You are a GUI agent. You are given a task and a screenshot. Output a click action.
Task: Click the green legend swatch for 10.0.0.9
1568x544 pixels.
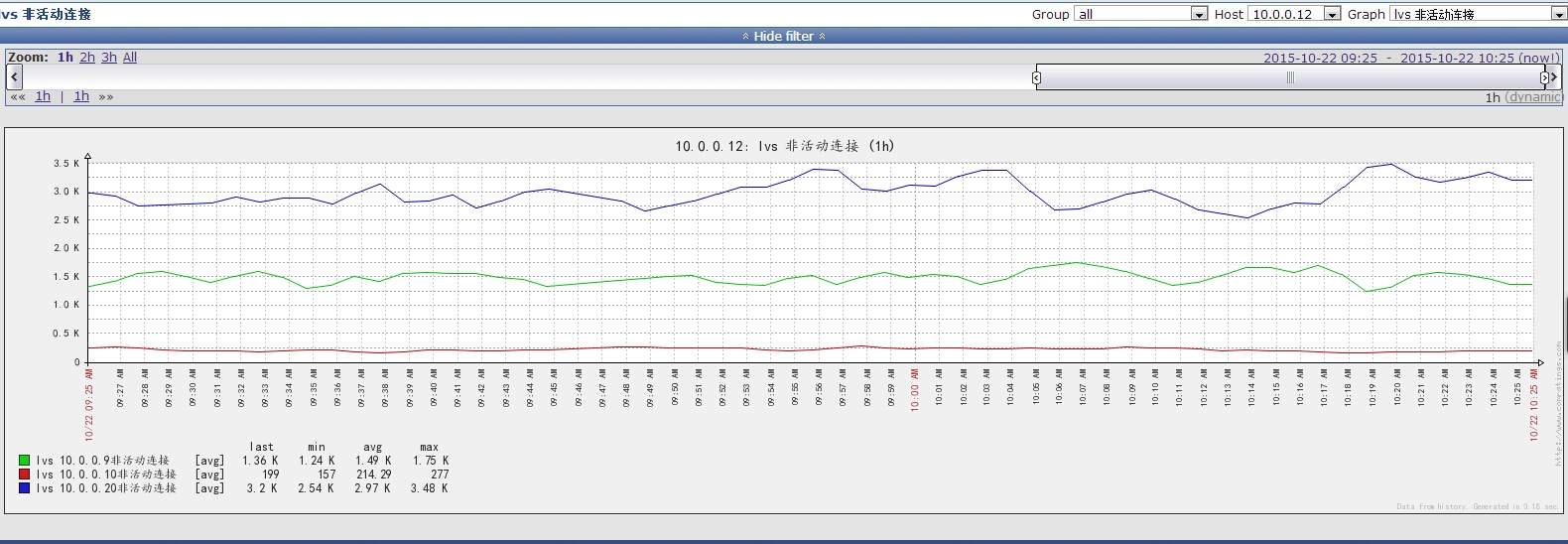(x=24, y=461)
